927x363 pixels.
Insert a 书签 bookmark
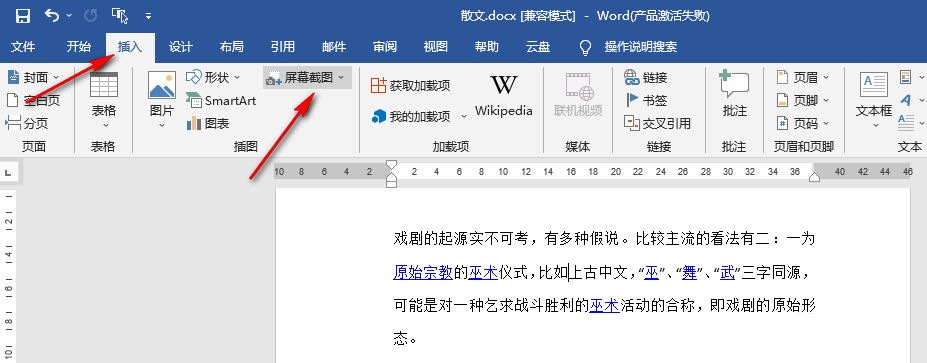tap(646, 101)
